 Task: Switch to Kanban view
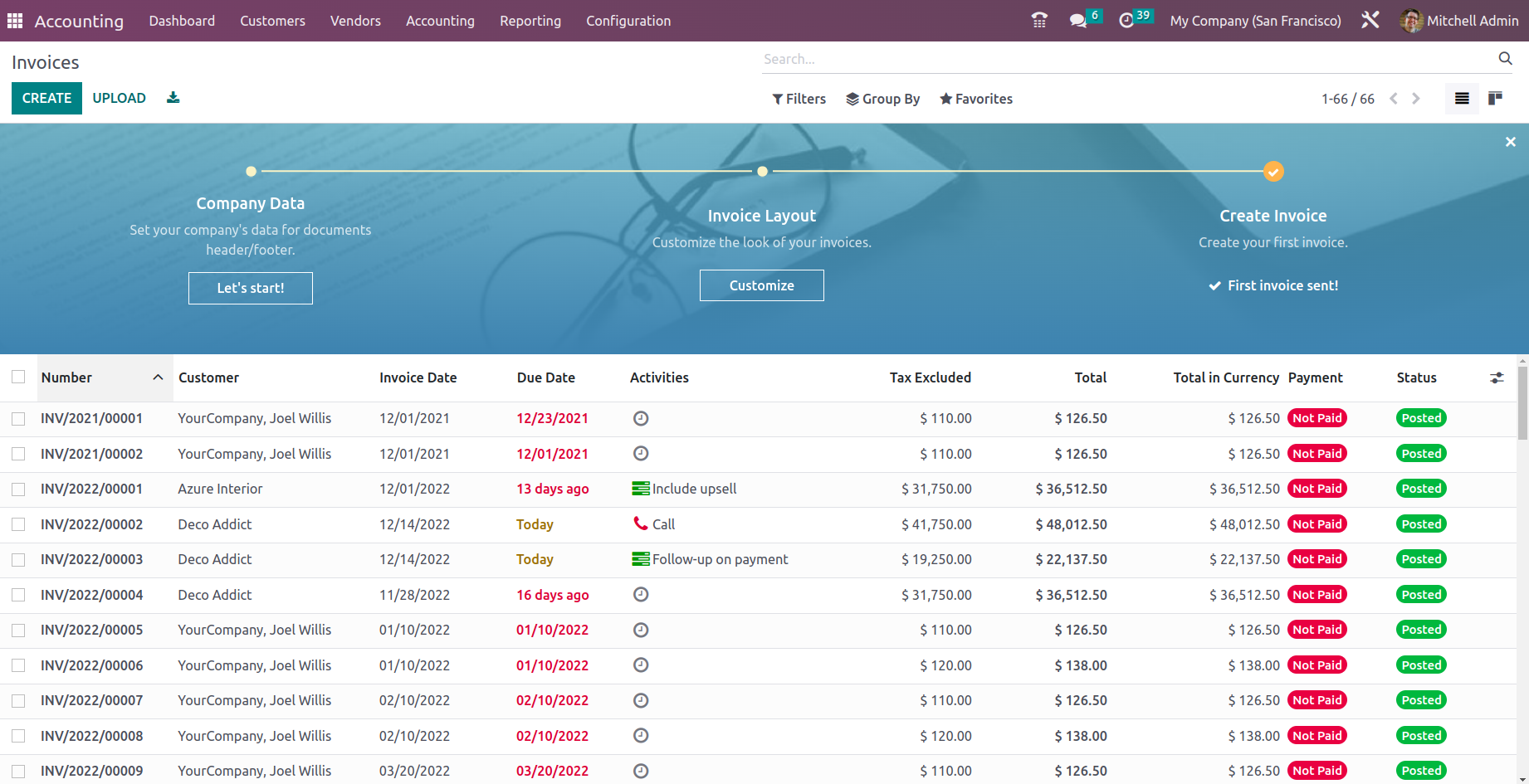point(1495,99)
